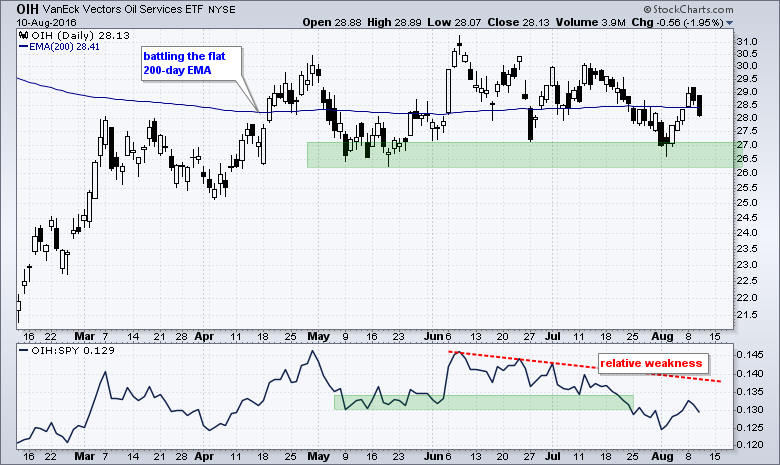Viewport: 780px width, 465px height.
Task: Click the Low 28.07 value
Action: tap(455, 22)
